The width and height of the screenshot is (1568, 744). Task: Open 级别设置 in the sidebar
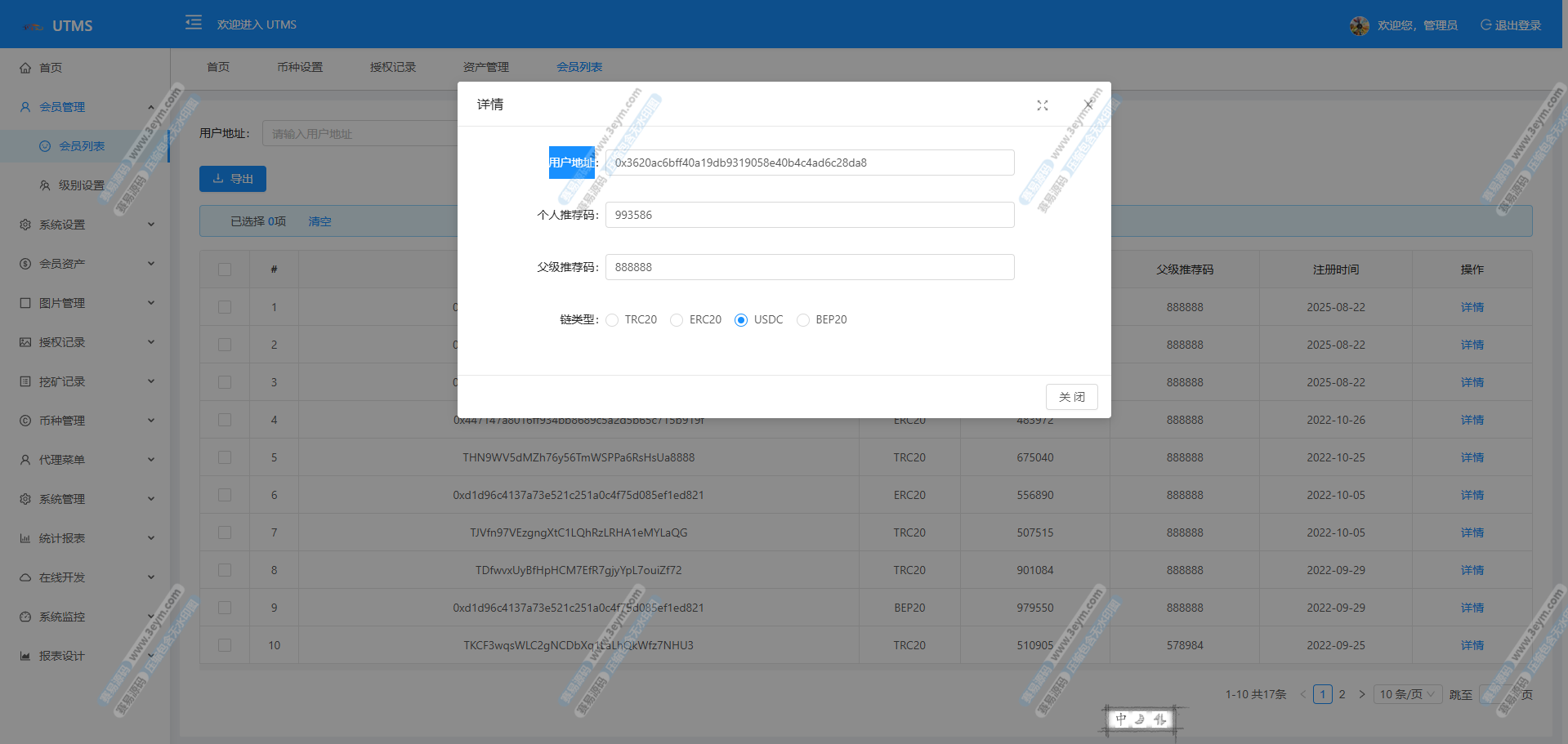click(82, 185)
